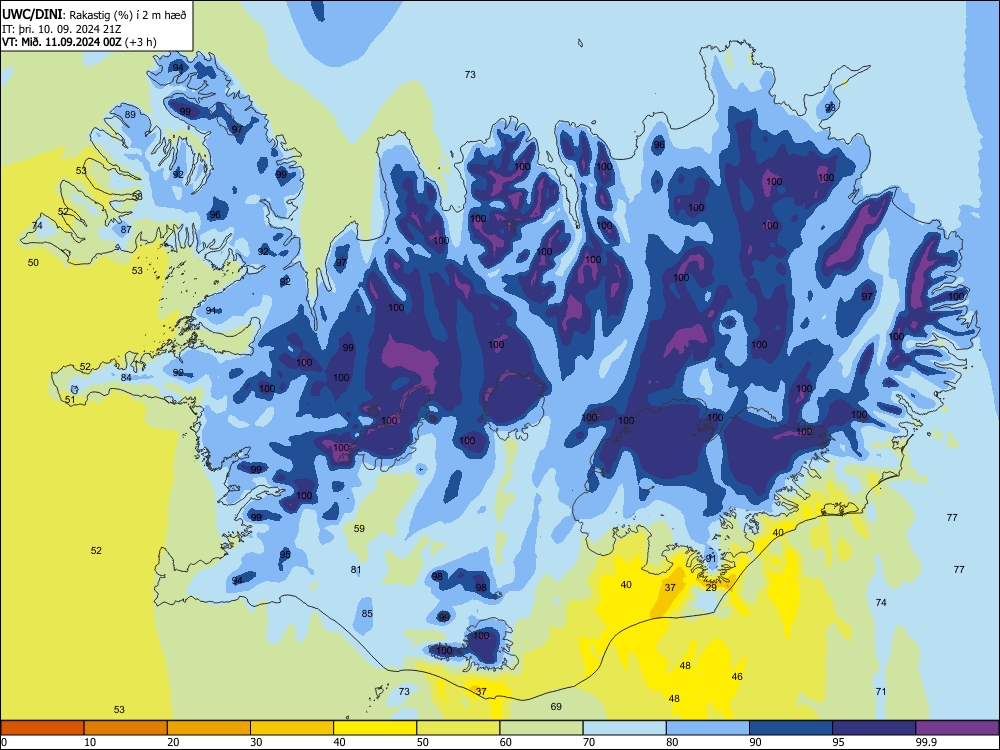Select the 20–30 legend color block
1000x750 pixels.
pyautogui.click(x=209, y=728)
